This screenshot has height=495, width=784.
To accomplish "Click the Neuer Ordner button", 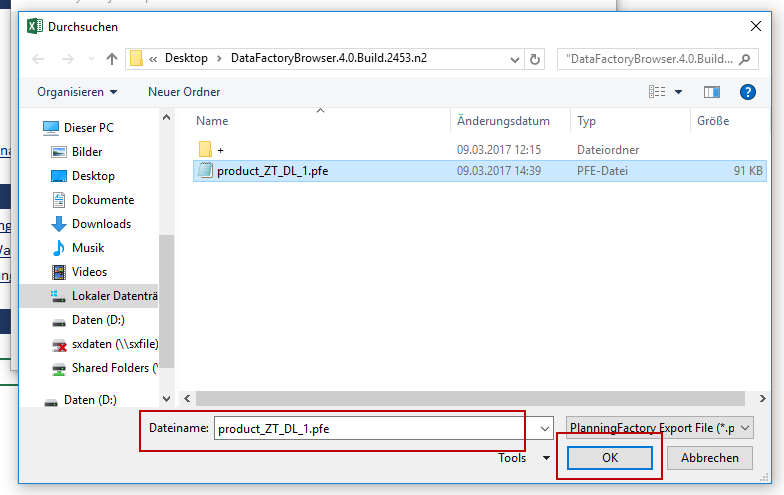I will [x=184, y=92].
